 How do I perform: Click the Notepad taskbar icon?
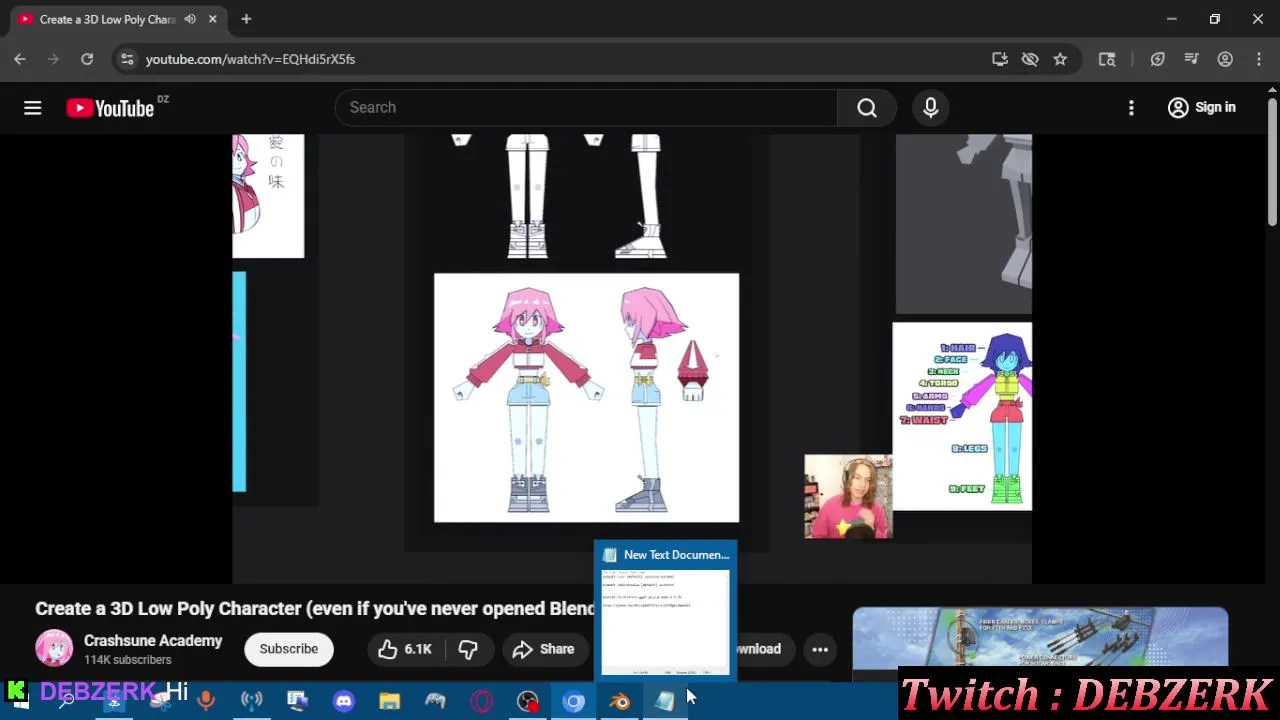(x=665, y=701)
